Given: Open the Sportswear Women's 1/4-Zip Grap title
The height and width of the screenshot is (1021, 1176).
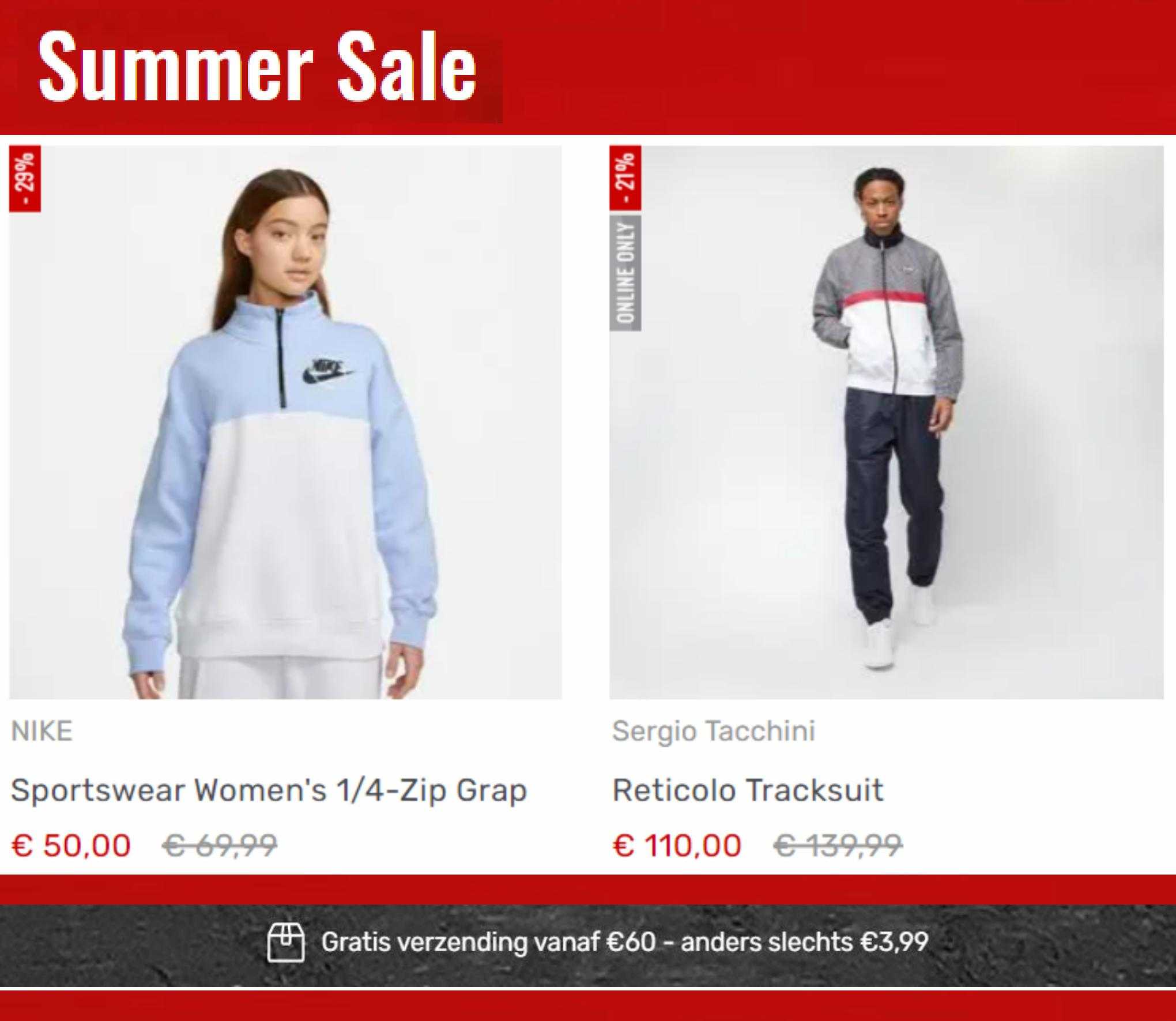Looking at the screenshot, I should (x=269, y=790).
